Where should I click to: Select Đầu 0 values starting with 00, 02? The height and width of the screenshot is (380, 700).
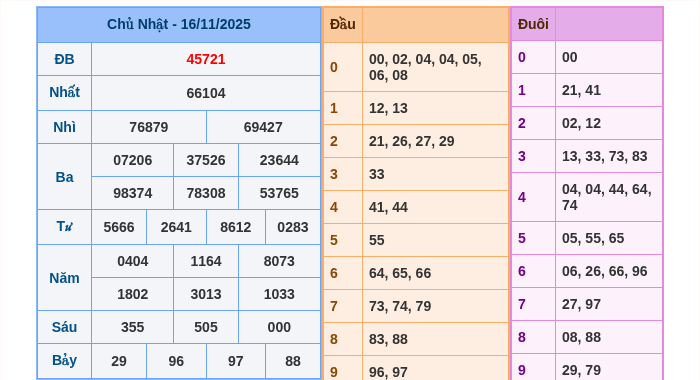(425, 67)
